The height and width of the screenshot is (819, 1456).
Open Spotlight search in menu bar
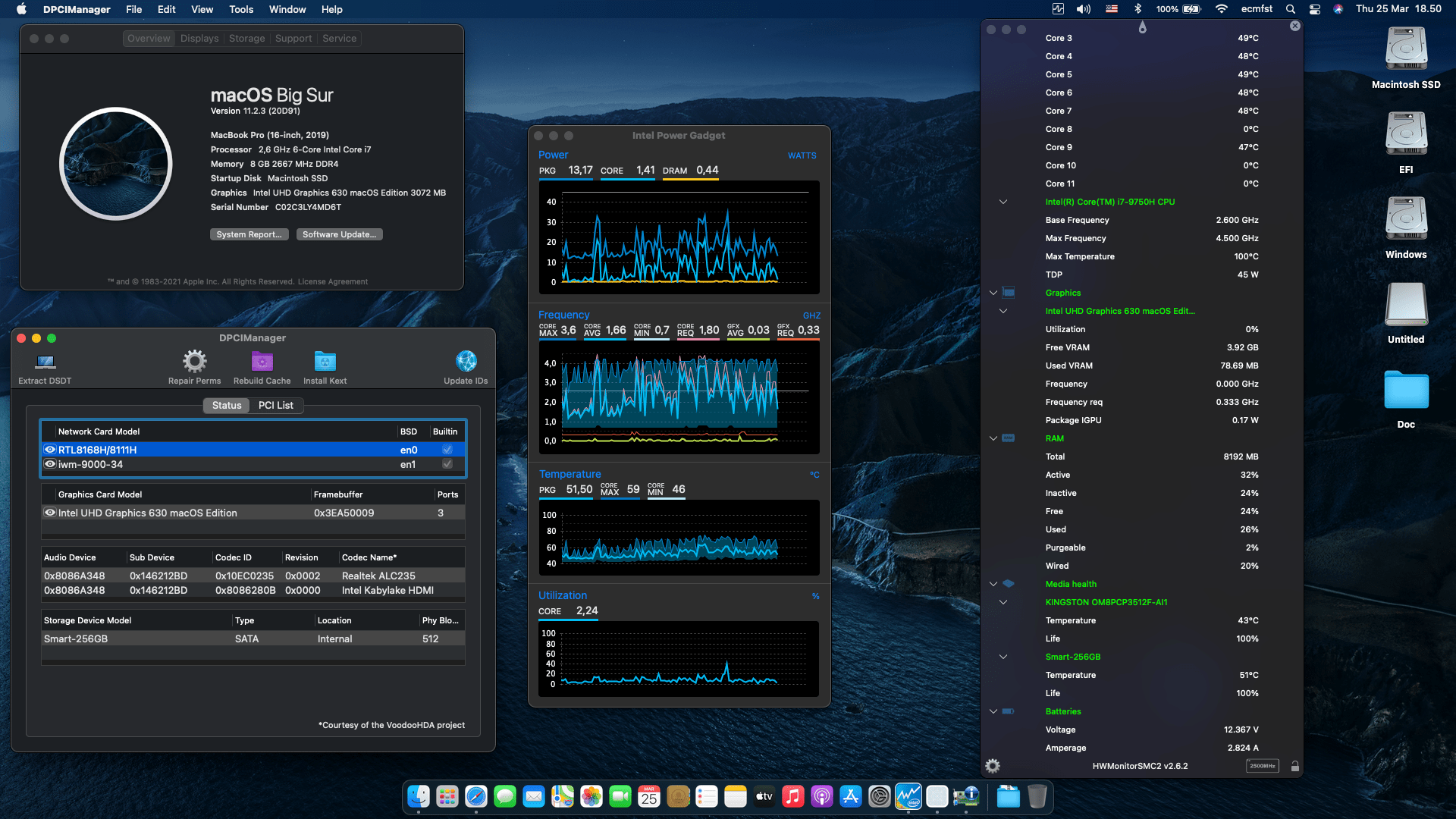click(1291, 9)
